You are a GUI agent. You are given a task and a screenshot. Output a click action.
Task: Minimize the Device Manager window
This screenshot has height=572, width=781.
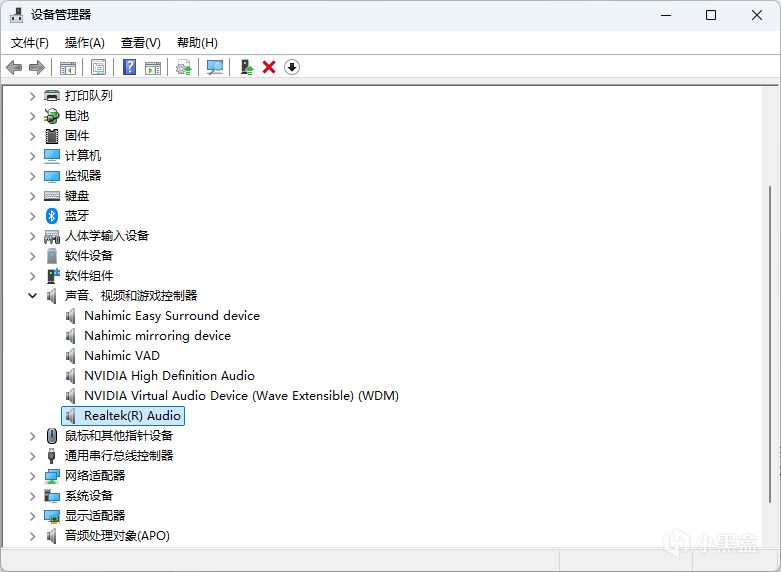coord(666,15)
